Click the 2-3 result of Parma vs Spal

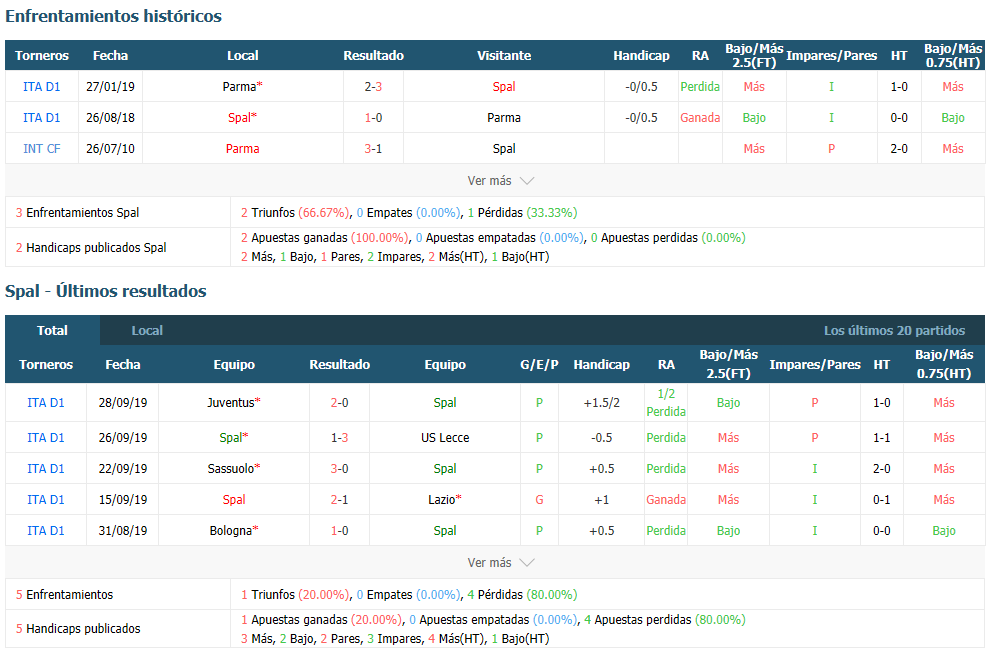click(x=373, y=87)
